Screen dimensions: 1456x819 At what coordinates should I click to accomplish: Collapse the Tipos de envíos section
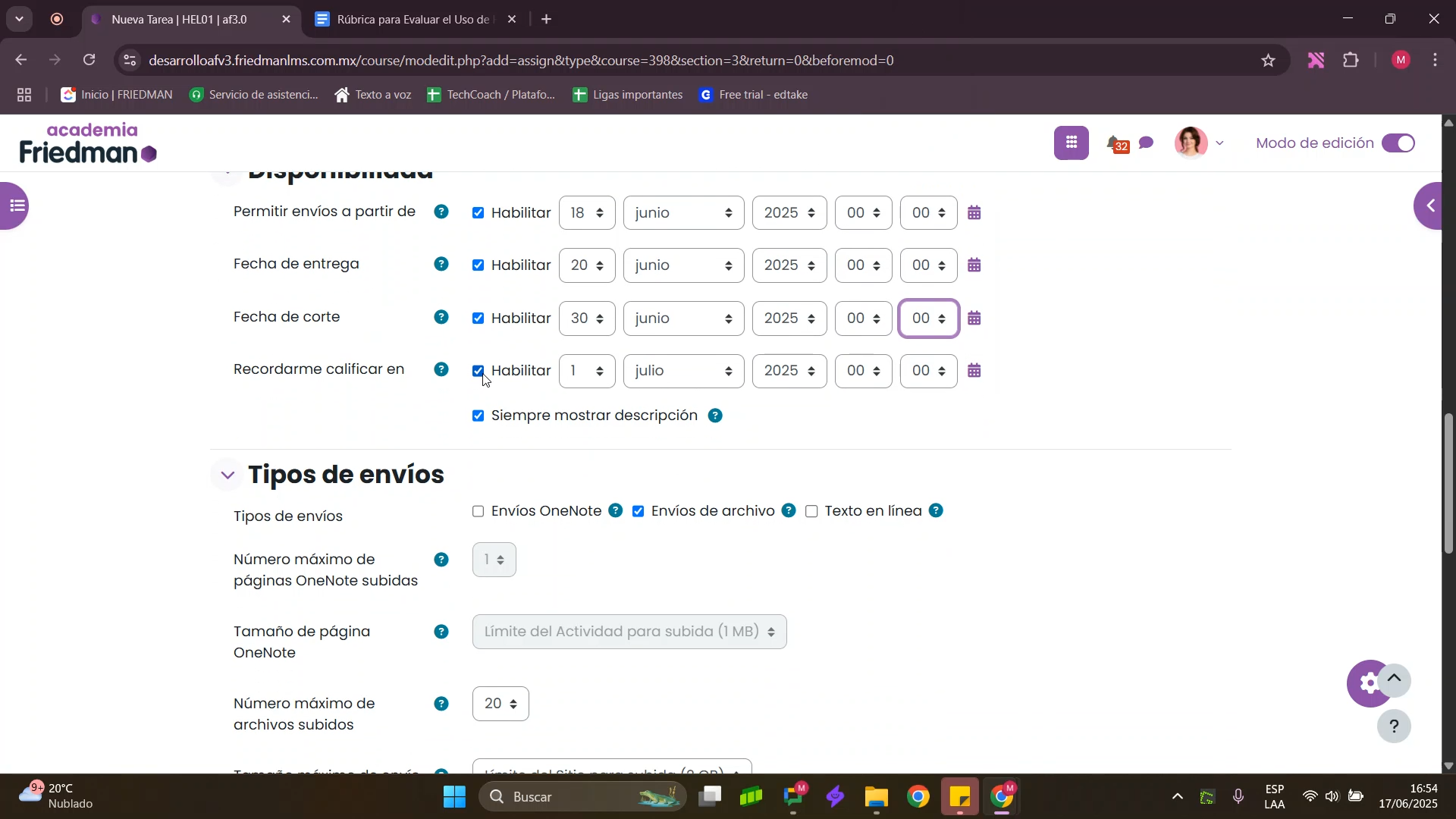[227, 475]
